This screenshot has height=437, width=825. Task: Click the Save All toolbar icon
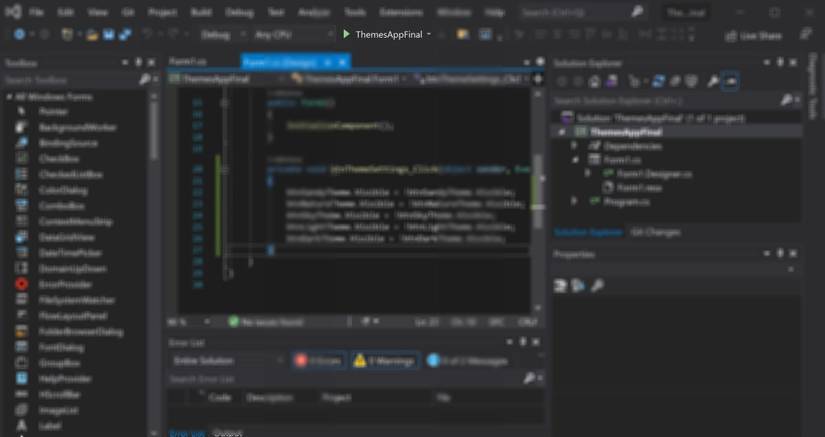point(125,35)
